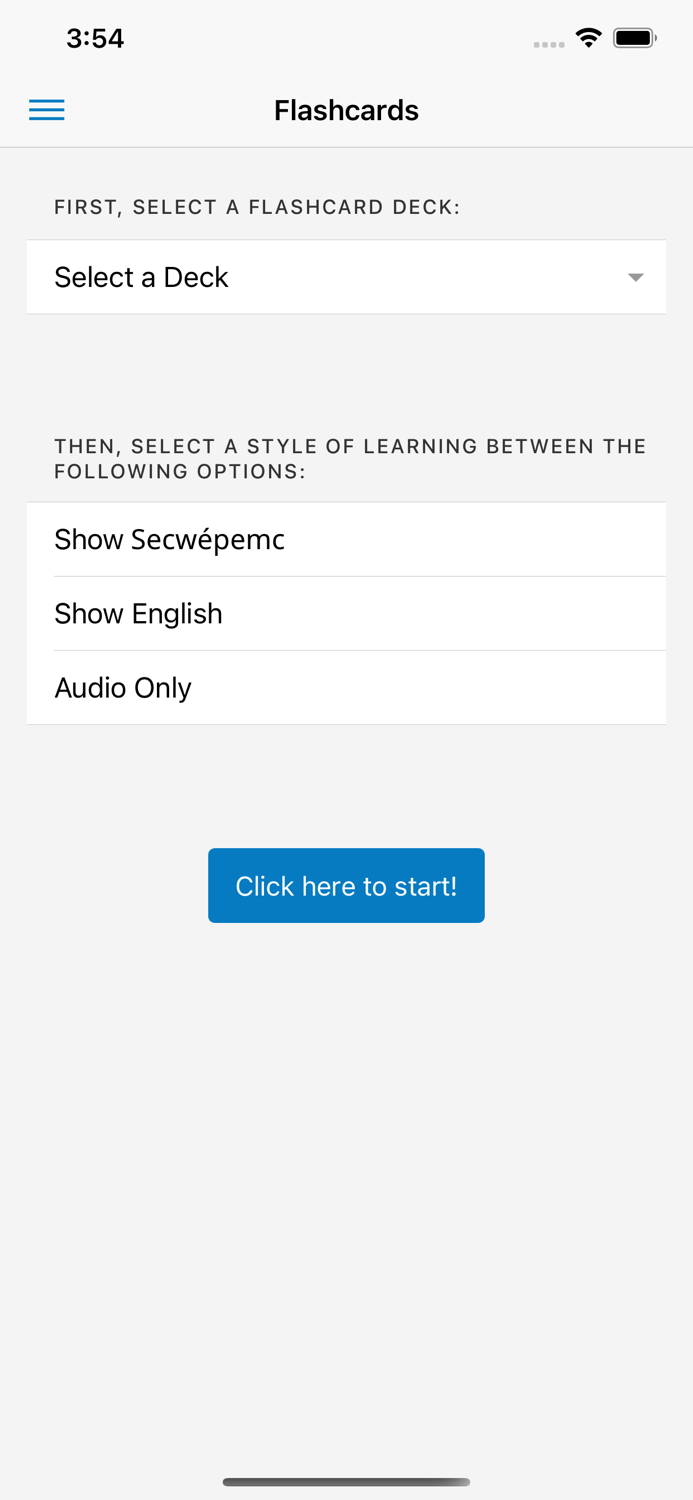Choose the Show English learning option
Viewport: 693px width, 1500px height.
(346, 613)
